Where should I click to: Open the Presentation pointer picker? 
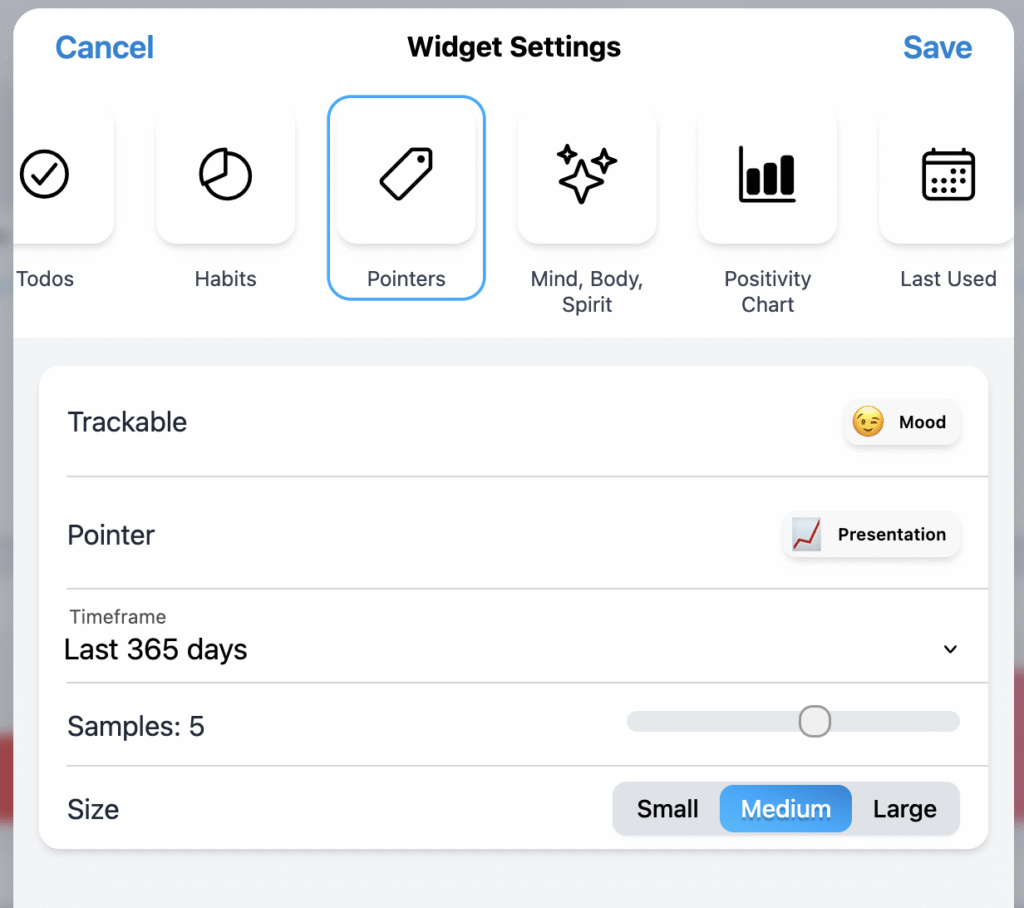tap(871, 534)
